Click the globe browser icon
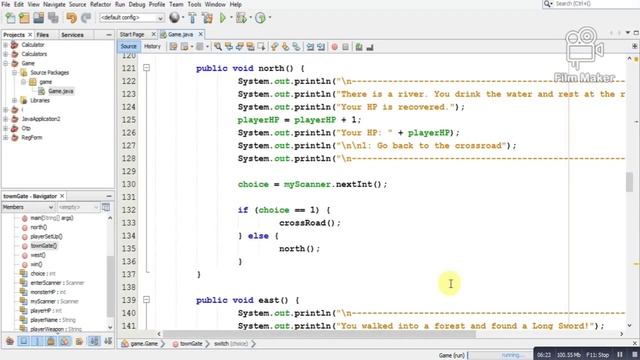This screenshot has height=360, width=640. [174, 18]
